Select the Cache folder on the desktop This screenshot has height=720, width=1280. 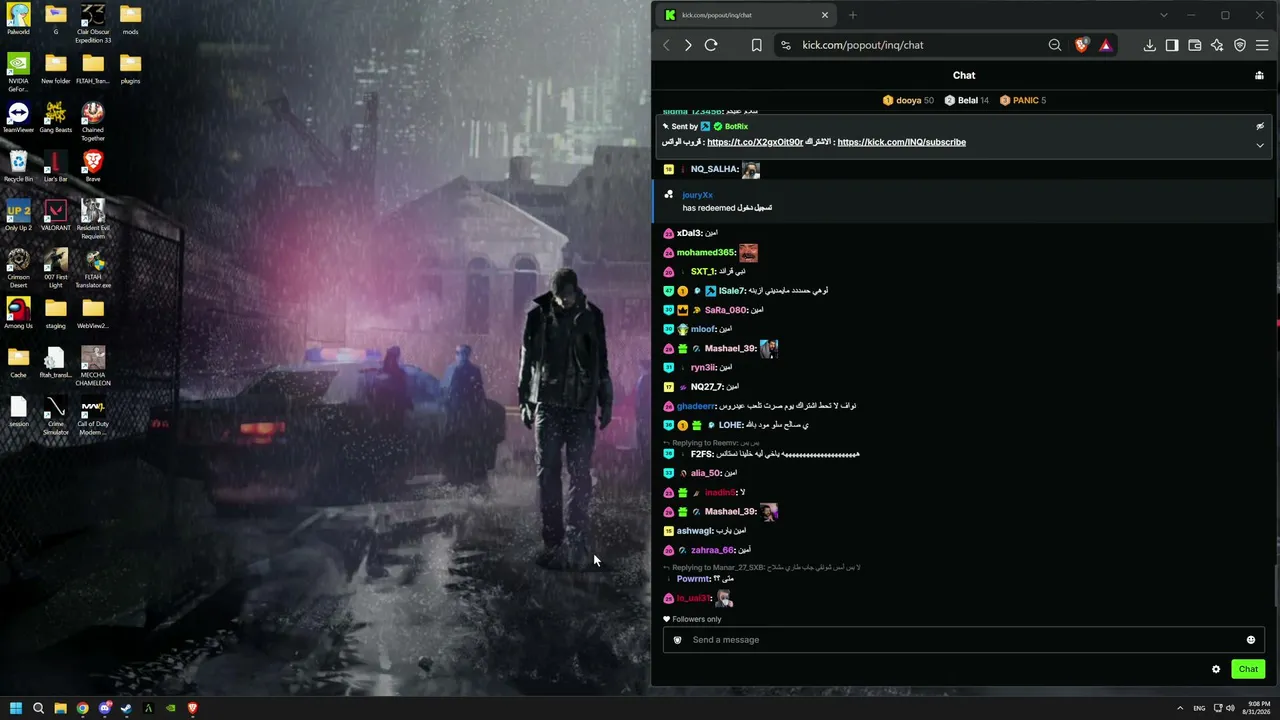18,362
